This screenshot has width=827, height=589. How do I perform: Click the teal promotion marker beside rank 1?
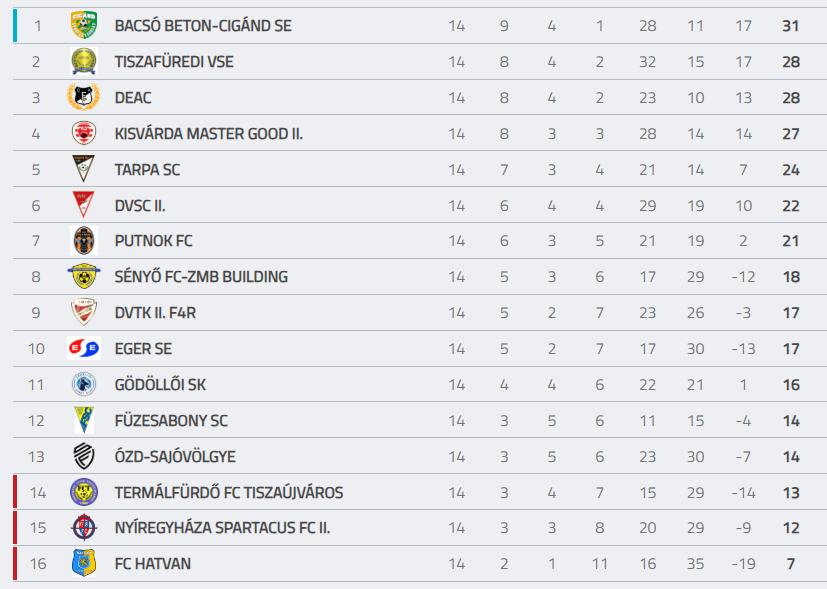click(x=15, y=25)
